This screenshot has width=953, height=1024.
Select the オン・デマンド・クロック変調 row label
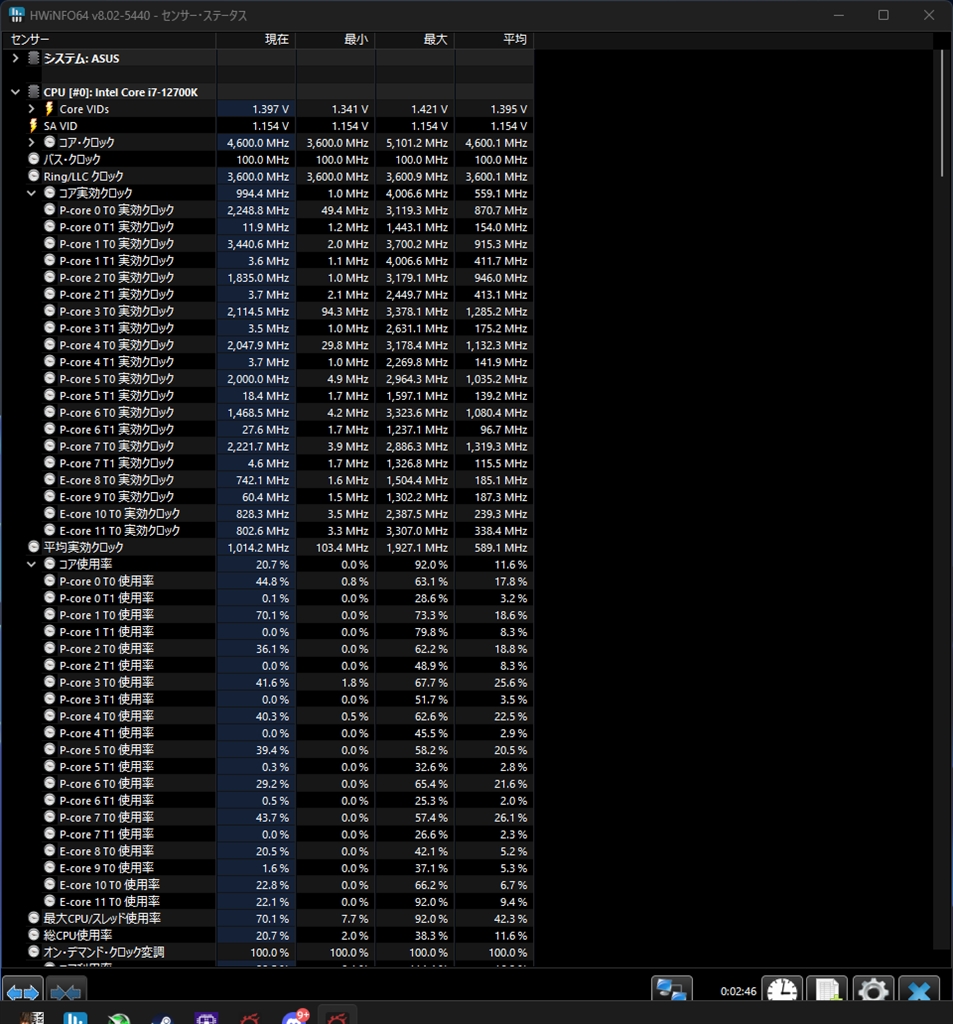[104, 952]
